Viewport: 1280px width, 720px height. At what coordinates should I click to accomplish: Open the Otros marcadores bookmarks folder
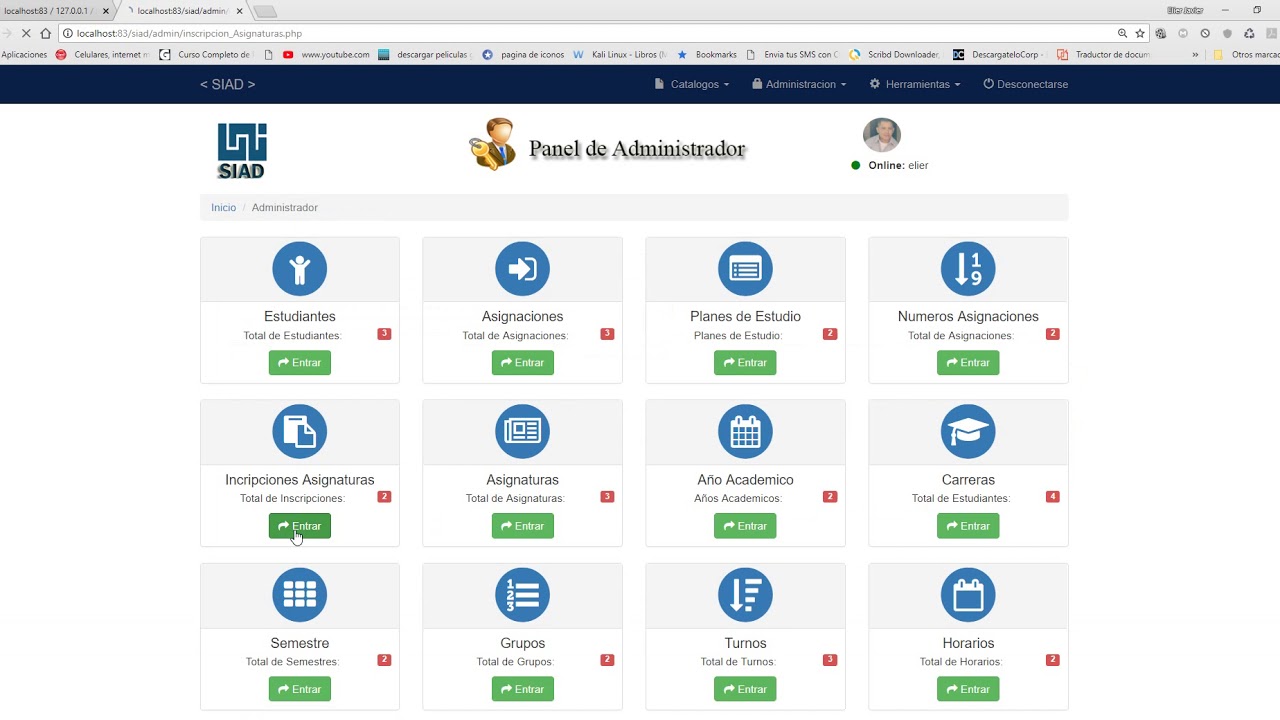(1245, 55)
